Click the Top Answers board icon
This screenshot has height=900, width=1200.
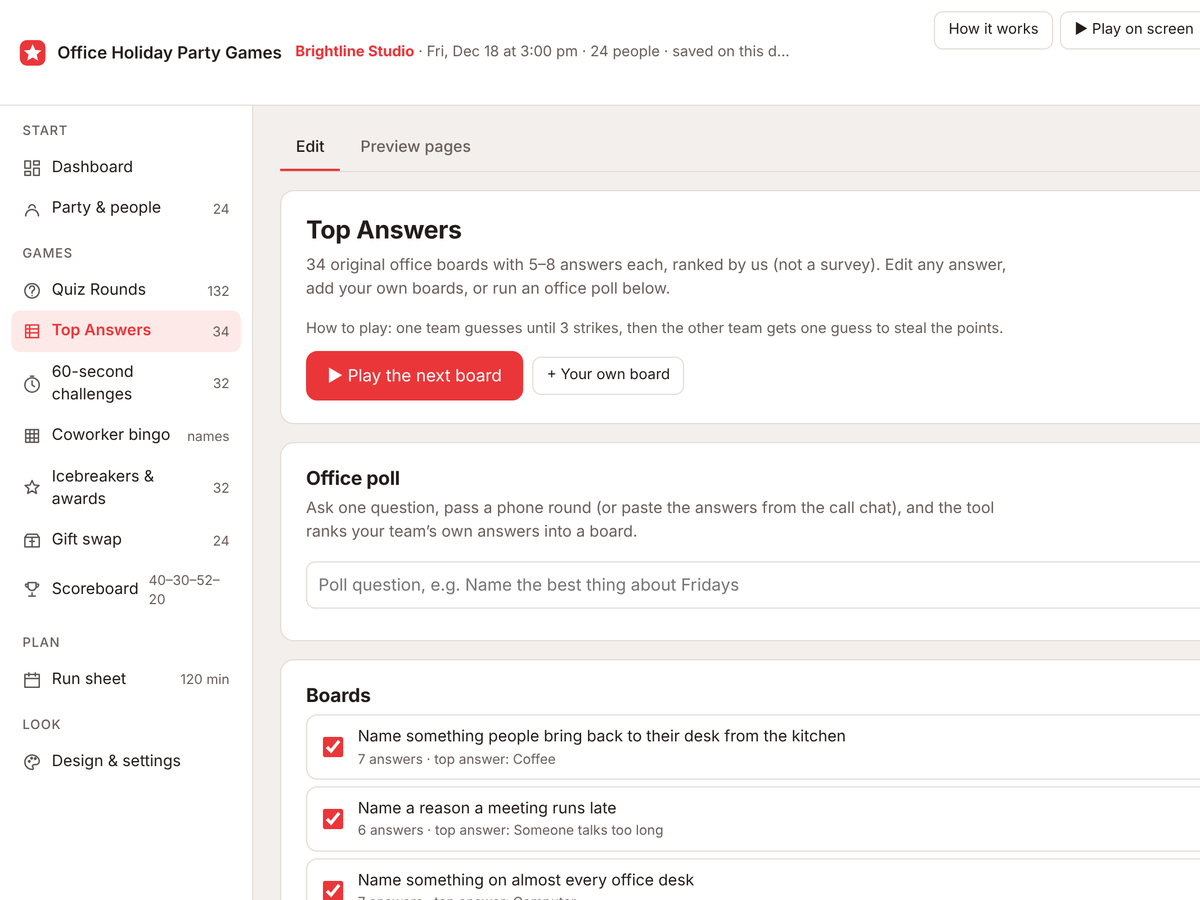[32, 331]
